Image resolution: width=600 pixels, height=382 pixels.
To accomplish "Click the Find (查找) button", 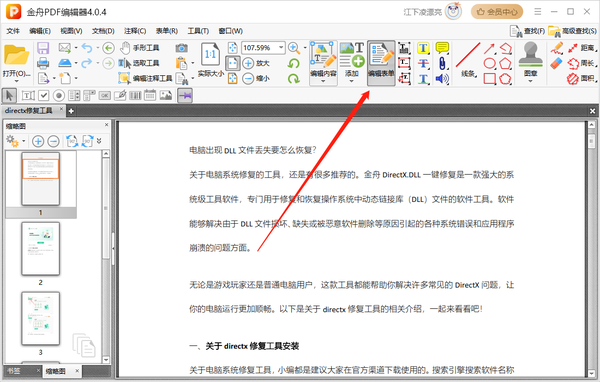I will click(527, 31).
